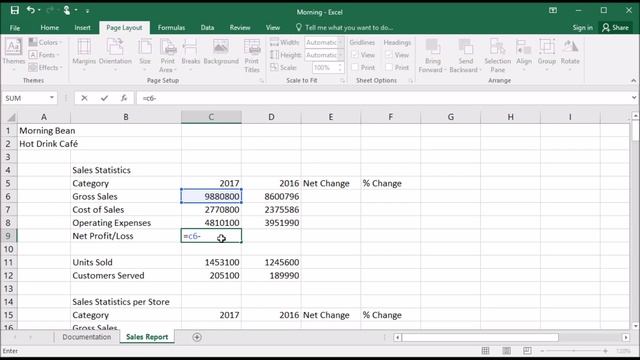Open the theme Effects menu
This screenshot has height=360, width=640.
[x=46, y=67]
